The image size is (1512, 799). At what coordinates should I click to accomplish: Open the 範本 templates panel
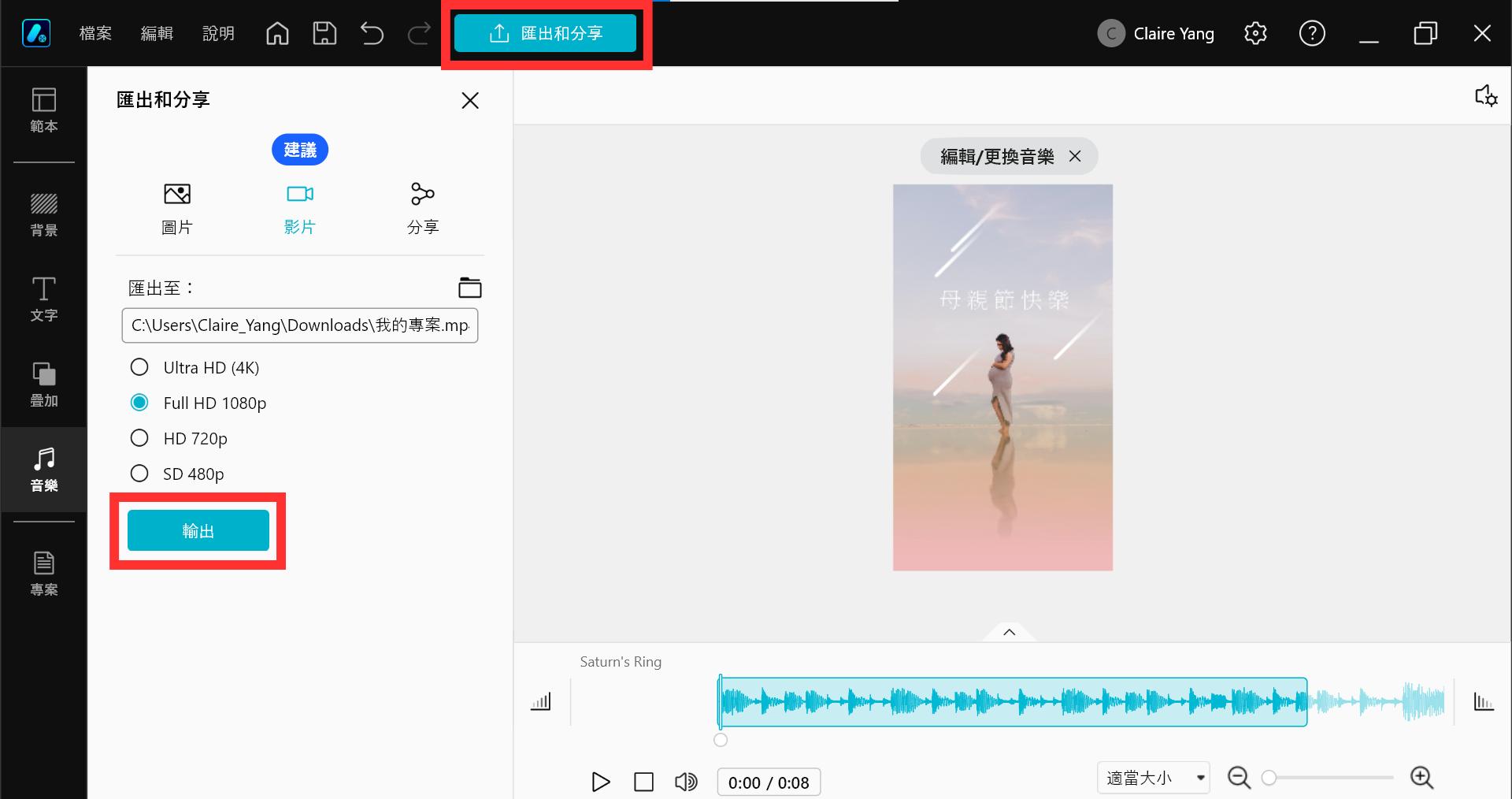[43, 110]
